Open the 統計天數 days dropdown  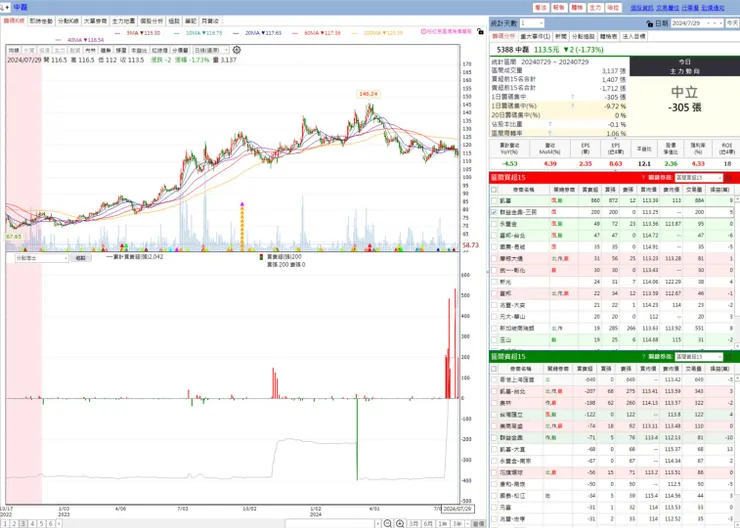click(x=532, y=23)
